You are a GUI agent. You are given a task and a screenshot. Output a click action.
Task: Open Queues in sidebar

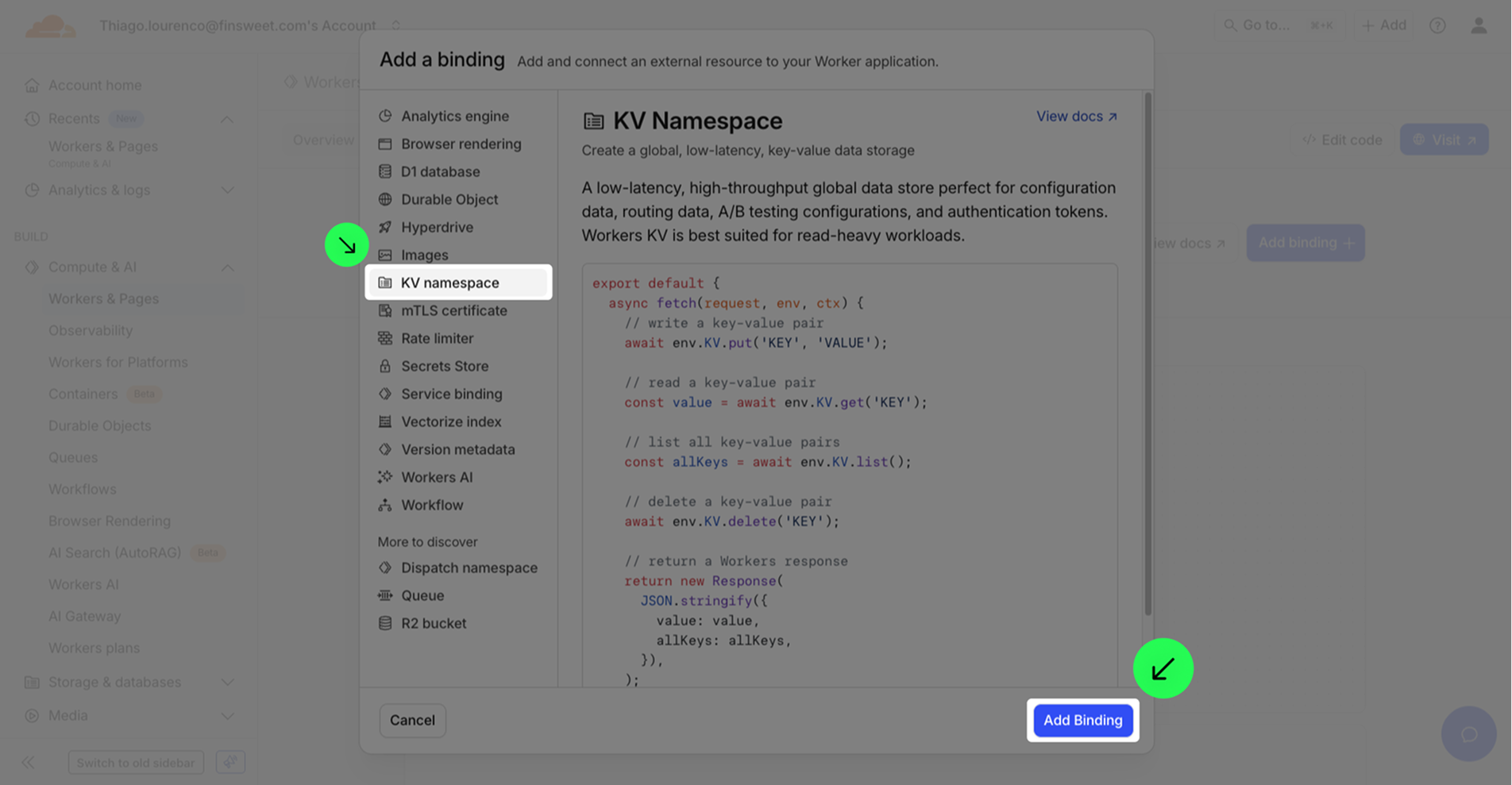[x=73, y=457]
